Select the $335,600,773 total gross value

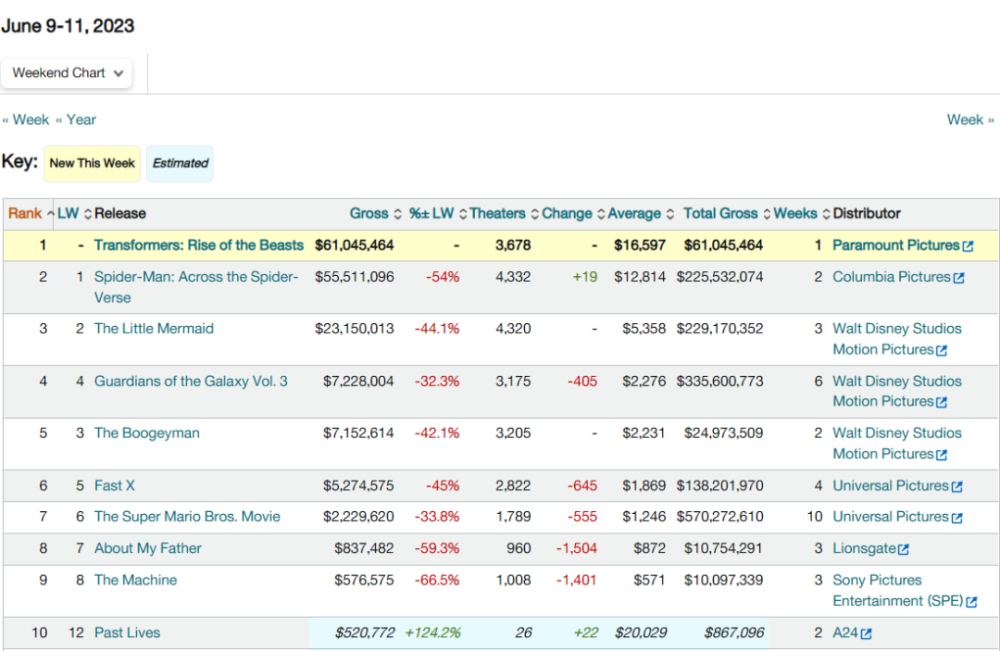pyautogui.click(x=719, y=381)
